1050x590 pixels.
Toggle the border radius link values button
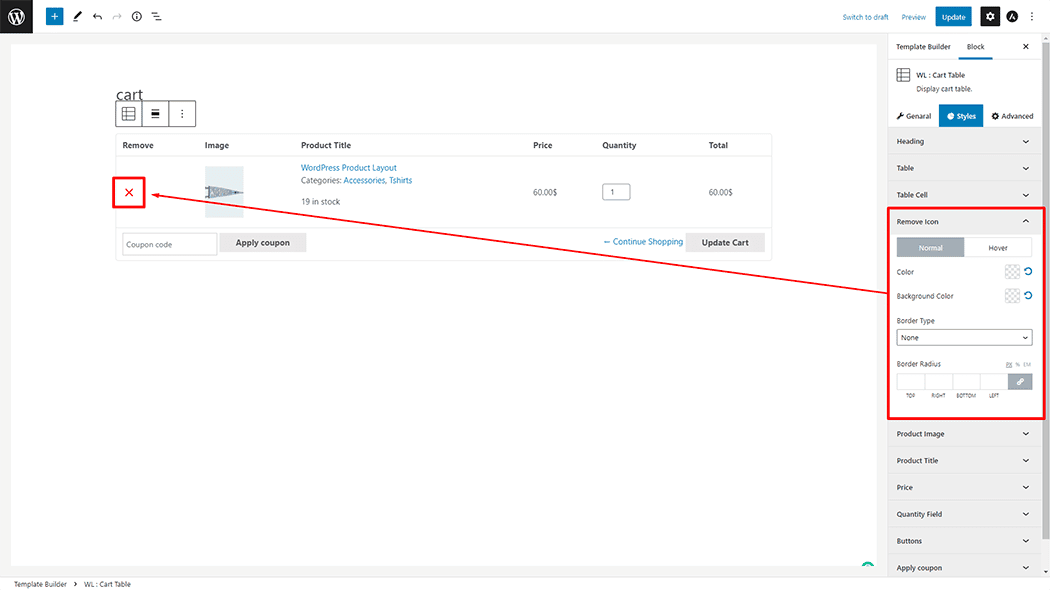[x=1020, y=381]
